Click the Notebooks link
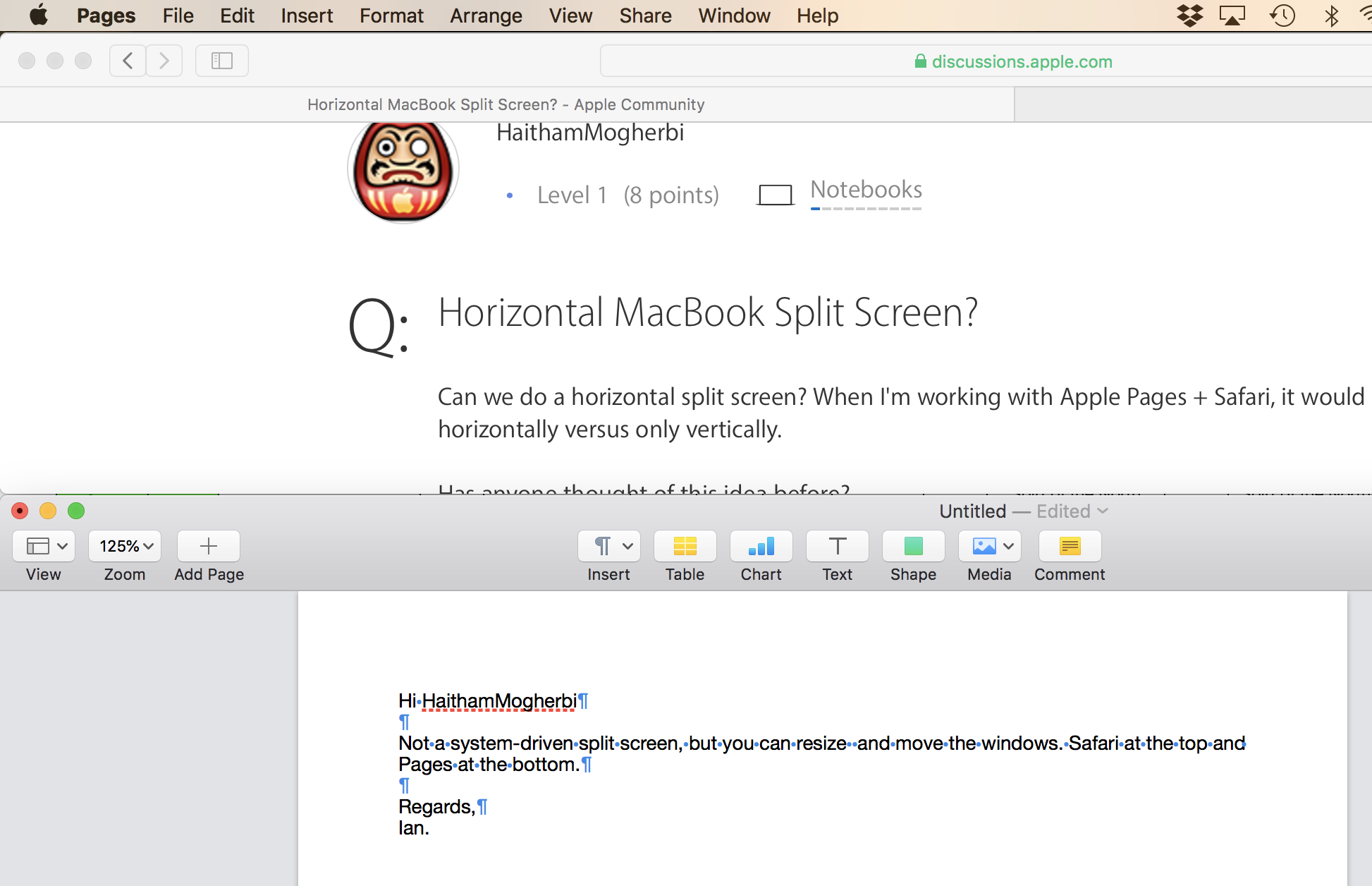This screenshot has width=1372, height=886. [866, 190]
